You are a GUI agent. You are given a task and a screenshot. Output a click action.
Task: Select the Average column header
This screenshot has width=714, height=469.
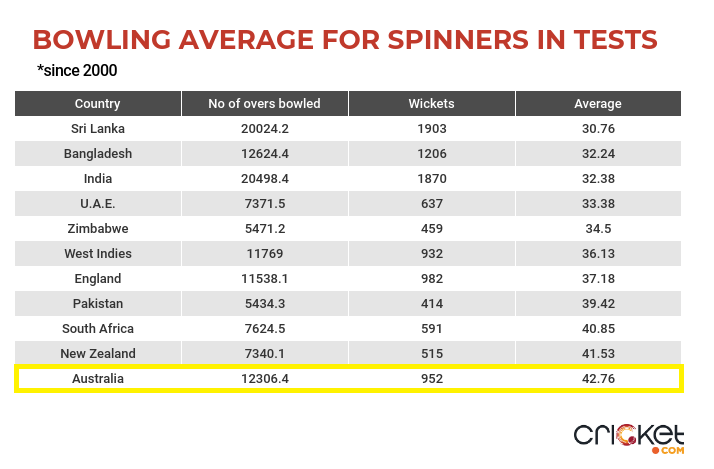coord(598,103)
